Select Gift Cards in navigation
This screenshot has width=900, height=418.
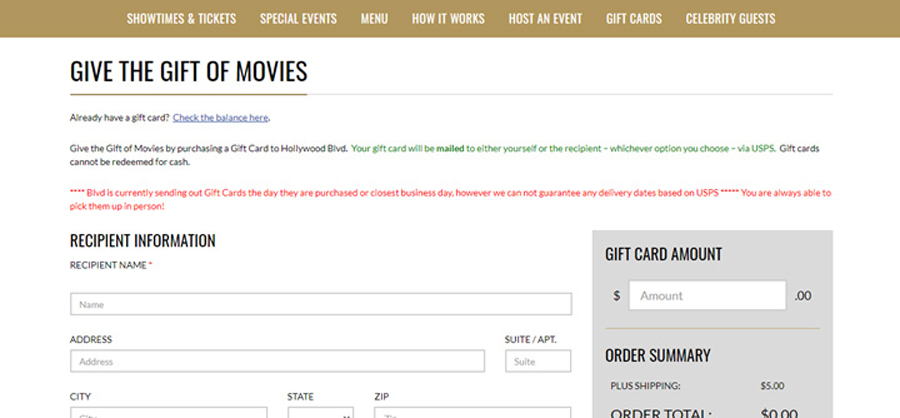(634, 18)
